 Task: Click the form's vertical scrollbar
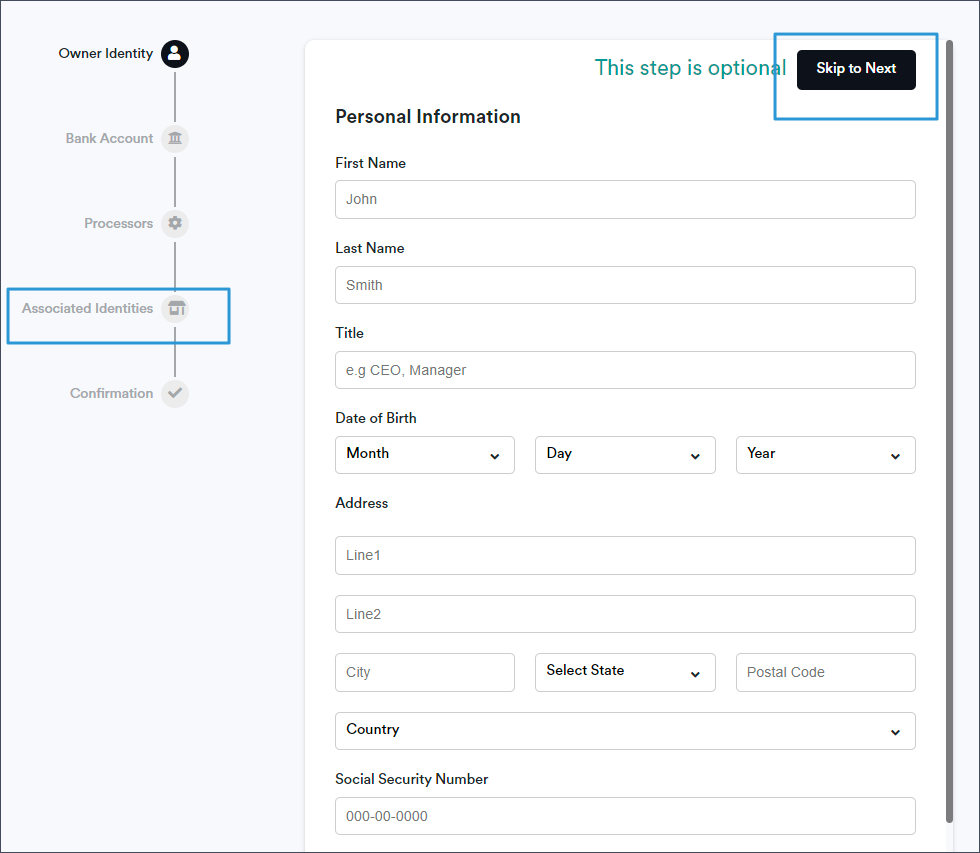pyautogui.click(x=949, y=431)
